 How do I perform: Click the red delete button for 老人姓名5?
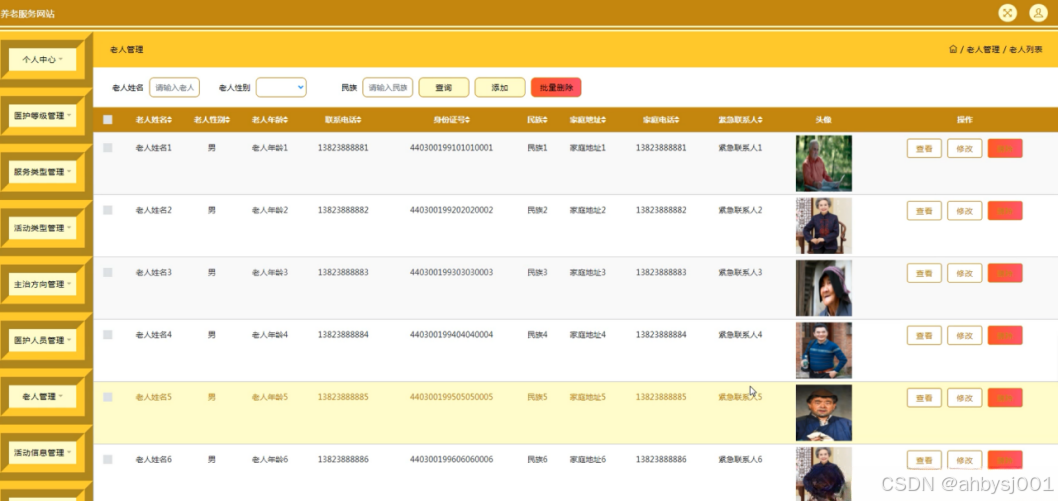[x=1005, y=398]
